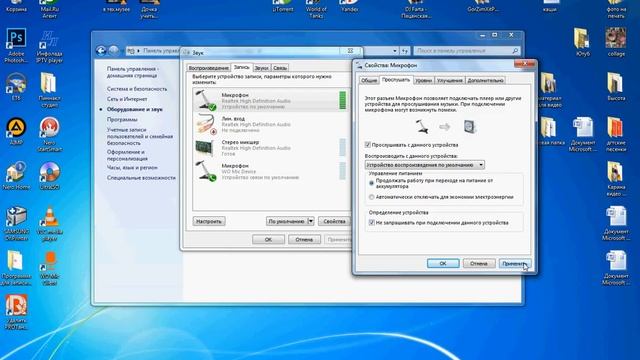Image resolution: width=640 pixels, height=360 pixels.
Task: Select the WO Mic Device Микрофон row
Action: (270, 171)
